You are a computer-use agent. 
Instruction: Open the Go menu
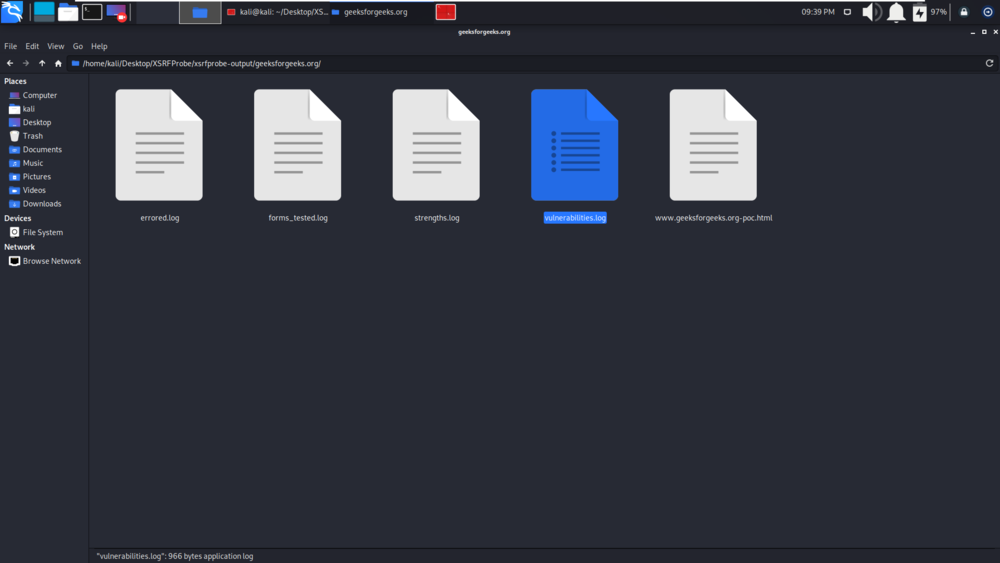pos(78,46)
